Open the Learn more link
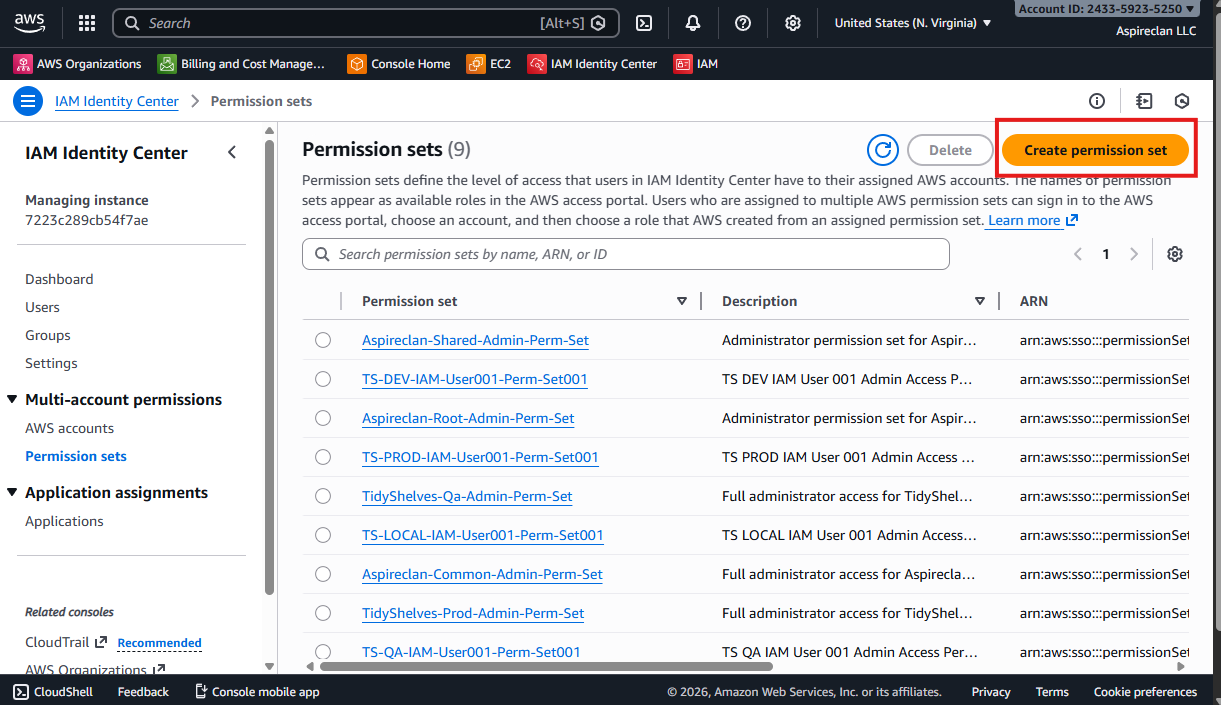Screen dimensions: 1221x705 1032,220
